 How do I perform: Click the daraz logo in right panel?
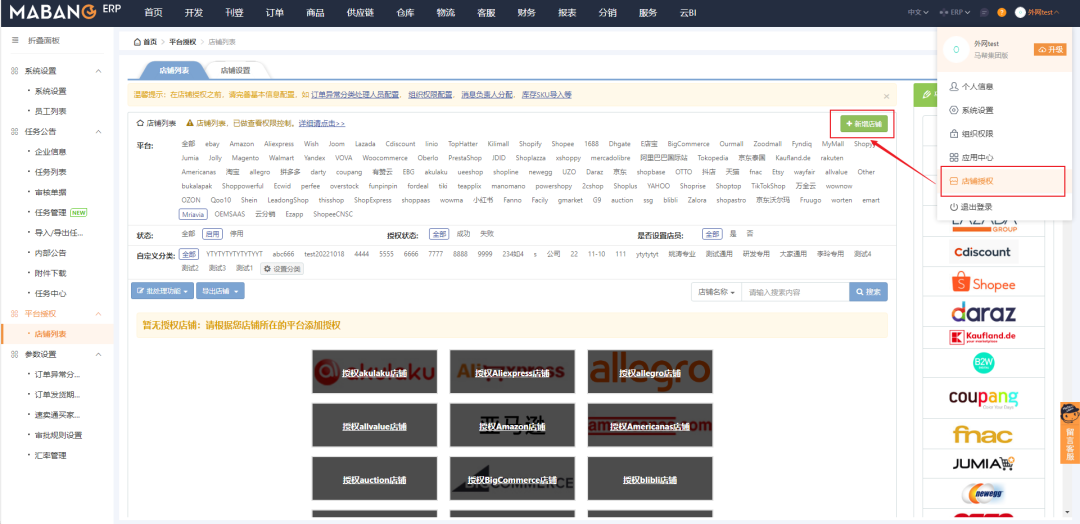pyautogui.click(x=982, y=311)
